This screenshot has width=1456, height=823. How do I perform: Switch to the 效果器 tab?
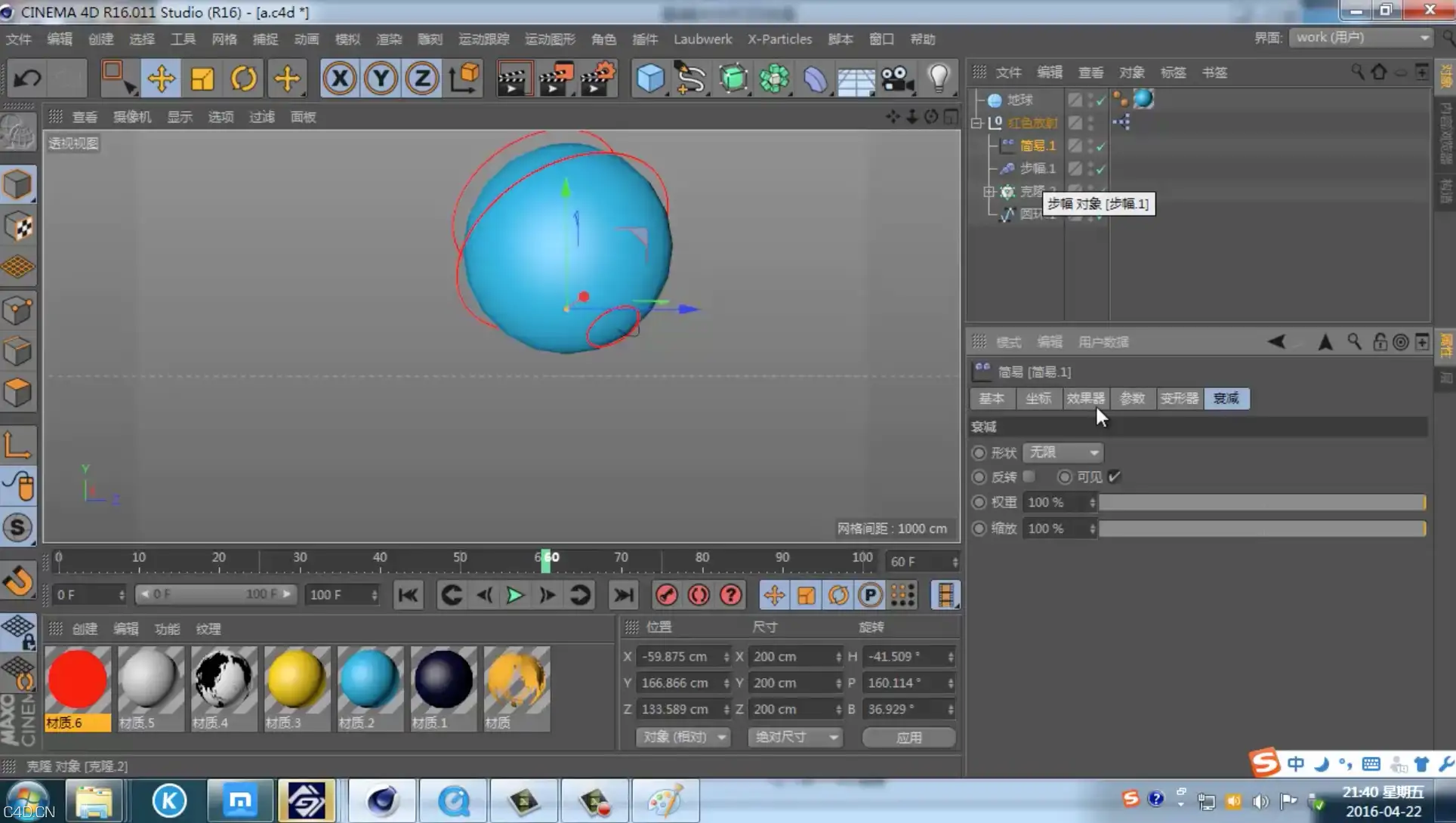tap(1085, 399)
